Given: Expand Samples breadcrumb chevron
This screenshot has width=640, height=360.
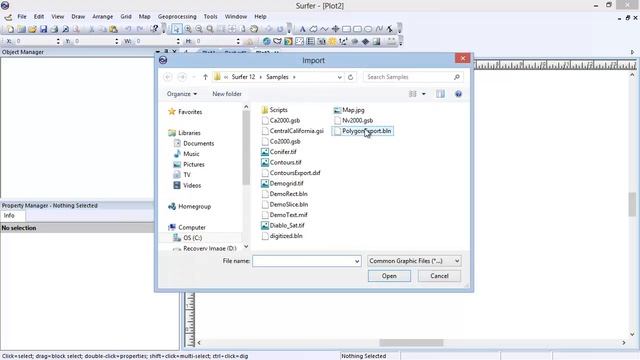Looking at the screenshot, I should (x=294, y=77).
